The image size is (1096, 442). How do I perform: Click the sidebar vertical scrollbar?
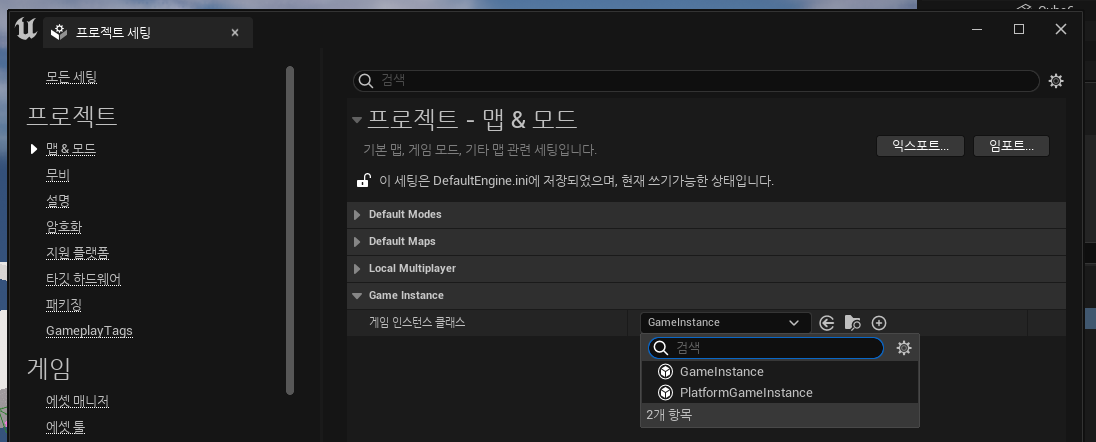coord(290,231)
